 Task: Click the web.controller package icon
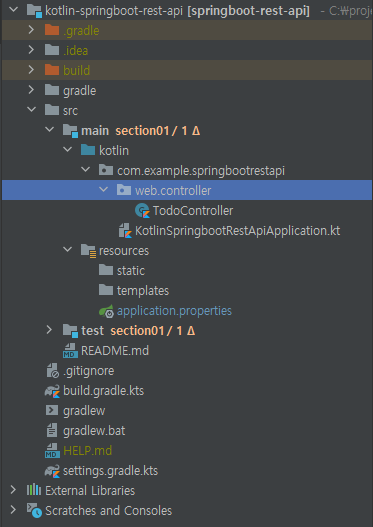[x=124, y=190]
